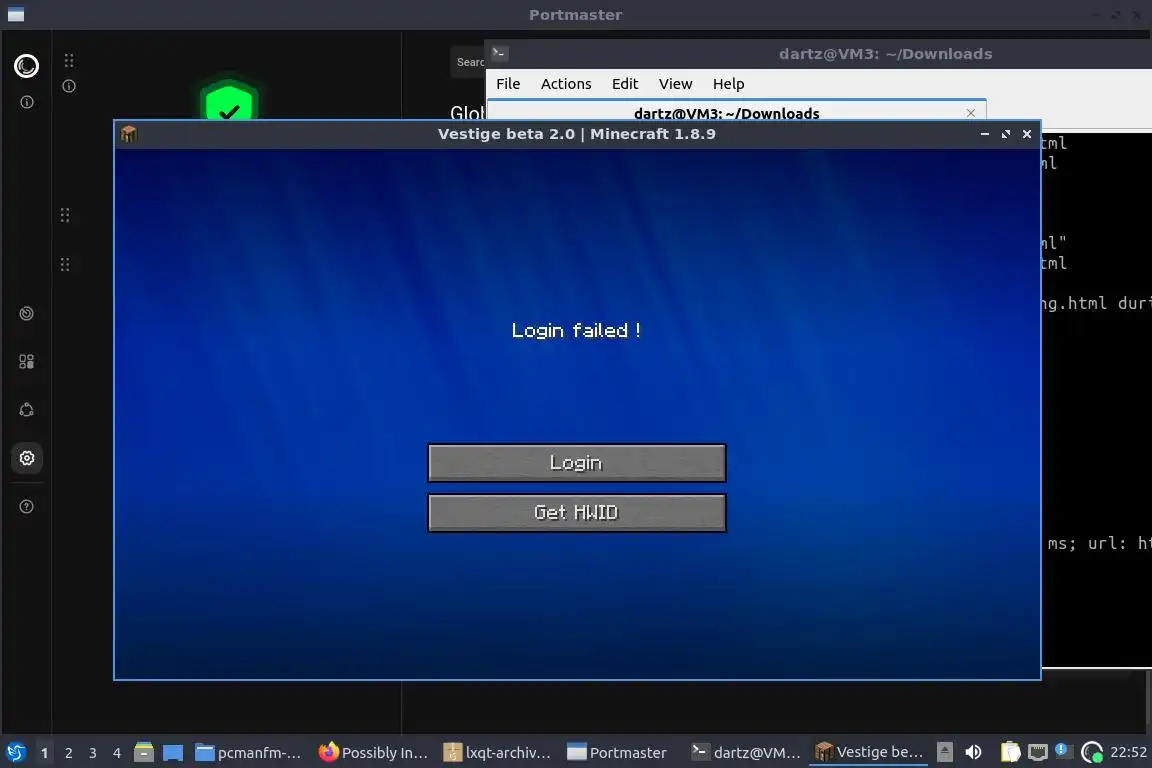Open Portmaster settings gear icon

[27, 458]
